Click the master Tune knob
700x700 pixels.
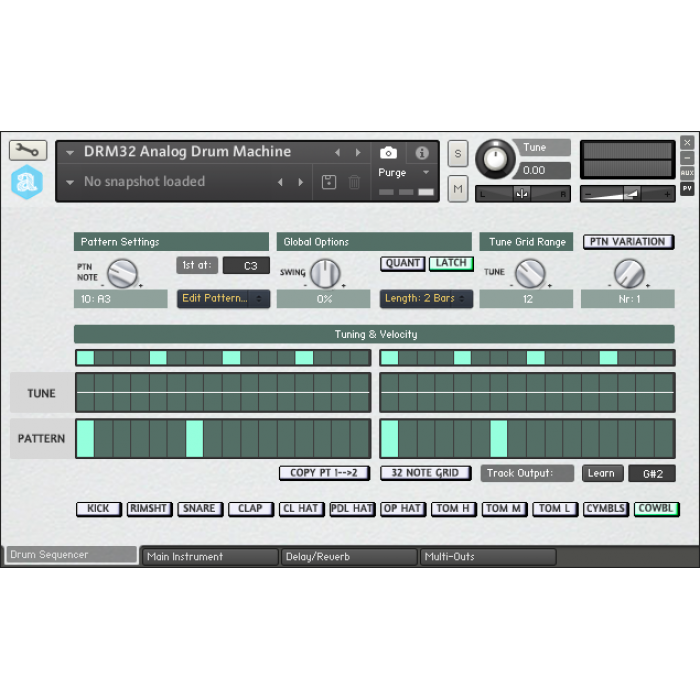pyautogui.click(x=495, y=159)
